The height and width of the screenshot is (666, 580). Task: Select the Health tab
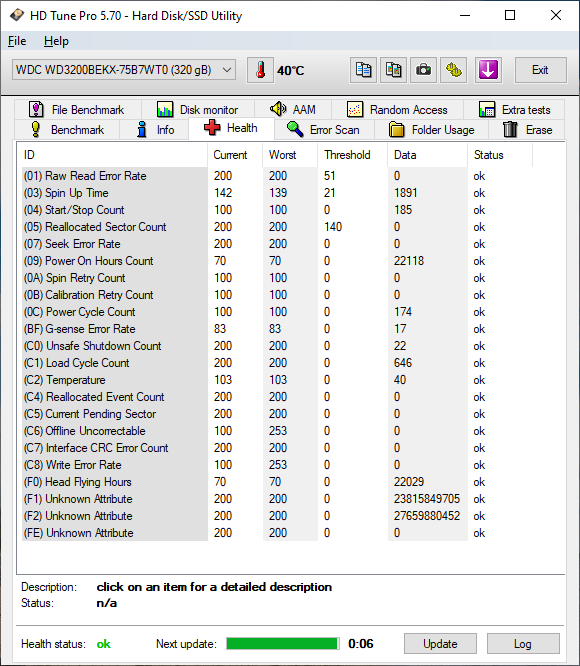(231, 128)
